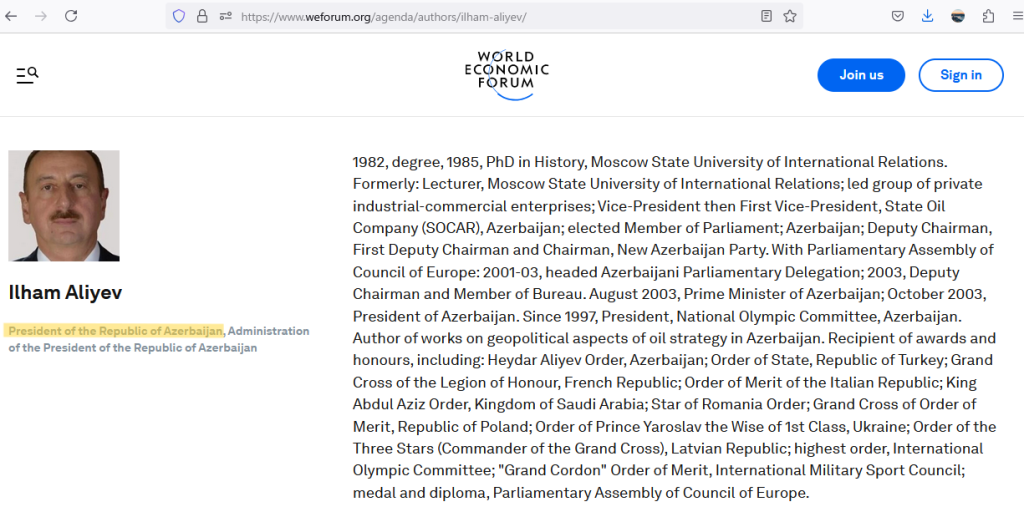
Task: Open the Firefox account avatar
Action: [958, 16]
